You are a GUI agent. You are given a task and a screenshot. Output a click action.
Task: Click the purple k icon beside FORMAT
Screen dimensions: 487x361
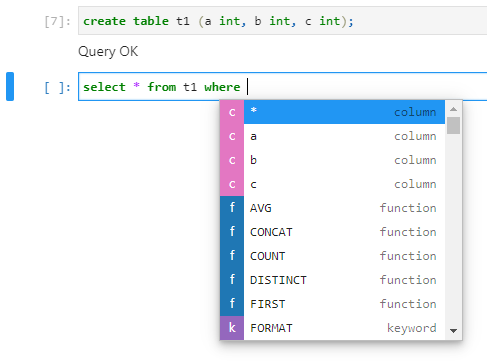point(232,328)
